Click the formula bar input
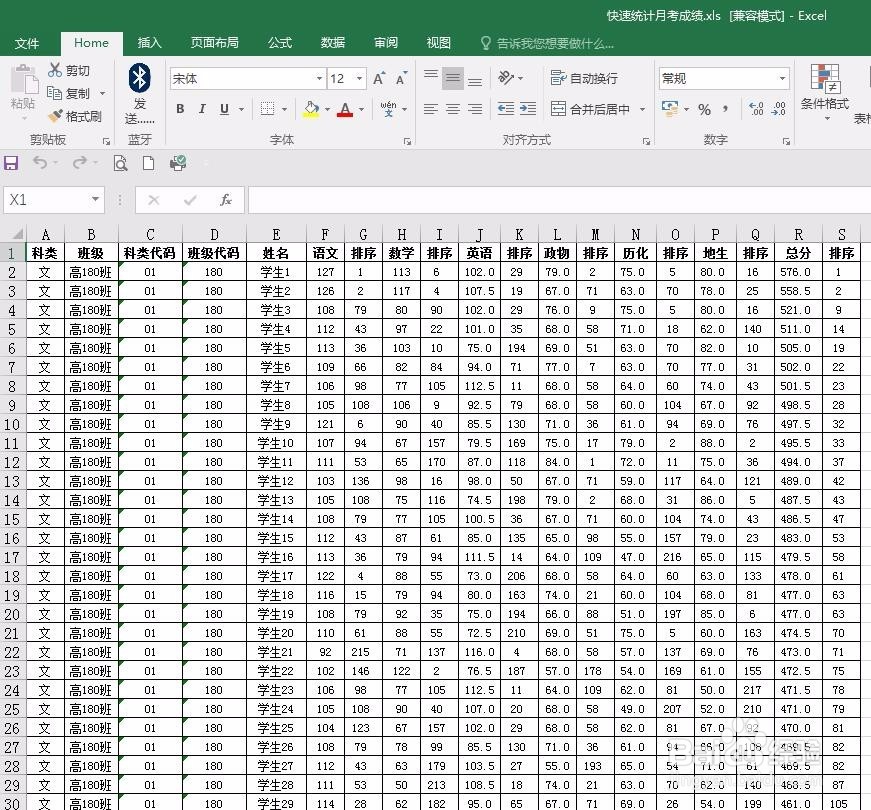This screenshot has width=871, height=810. 559,200
